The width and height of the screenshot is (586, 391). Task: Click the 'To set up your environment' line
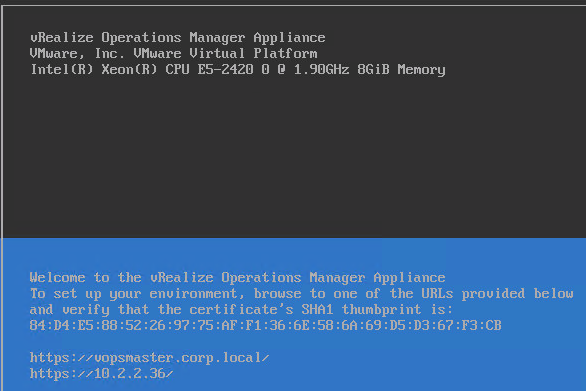coord(301,294)
